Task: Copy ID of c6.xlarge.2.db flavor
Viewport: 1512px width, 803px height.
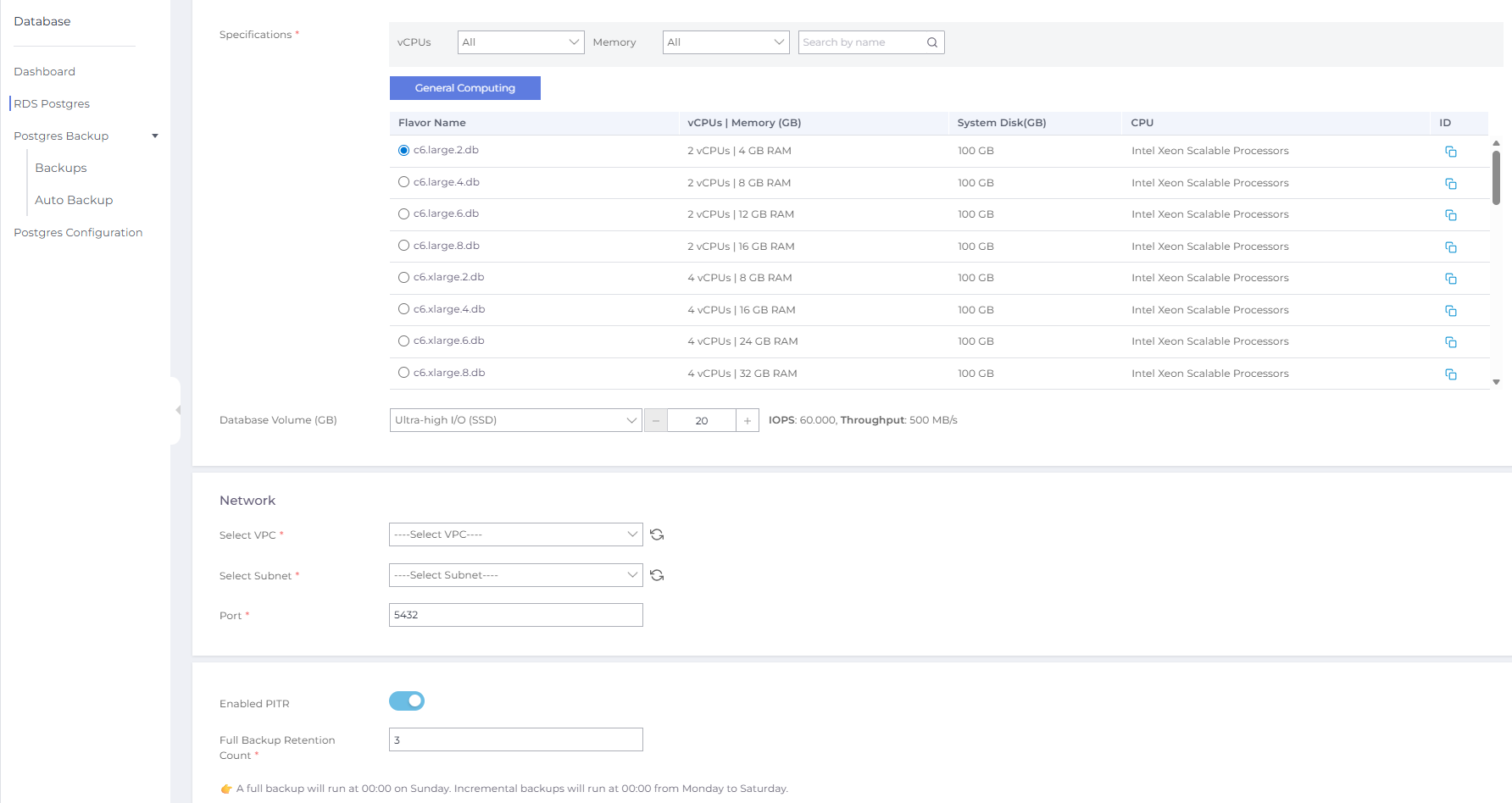Action: pyautogui.click(x=1450, y=279)
